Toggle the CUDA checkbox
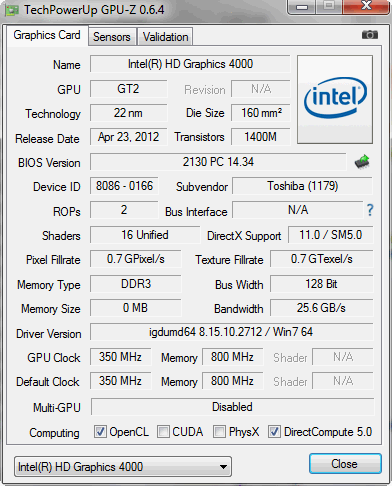 pos(163,431)
